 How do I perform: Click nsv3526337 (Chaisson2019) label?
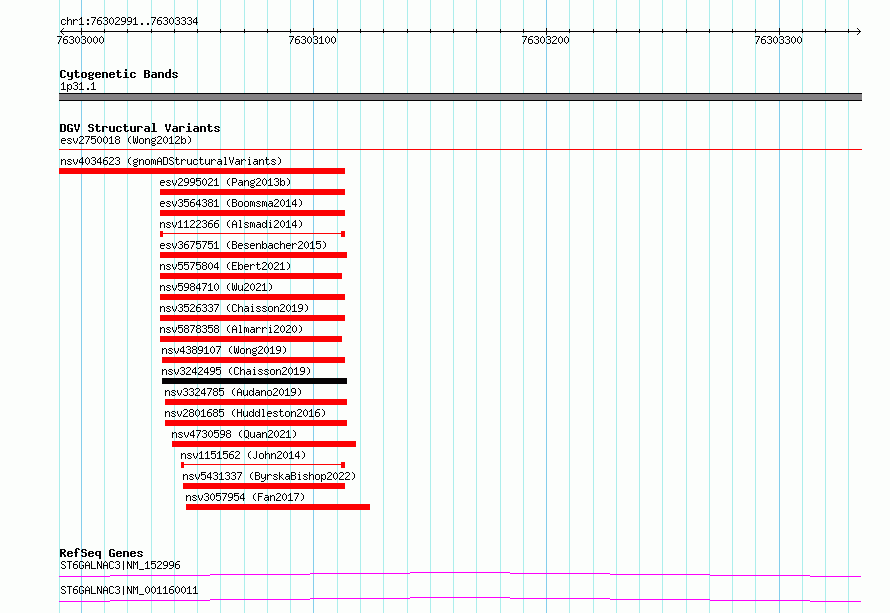coord(234,308)
